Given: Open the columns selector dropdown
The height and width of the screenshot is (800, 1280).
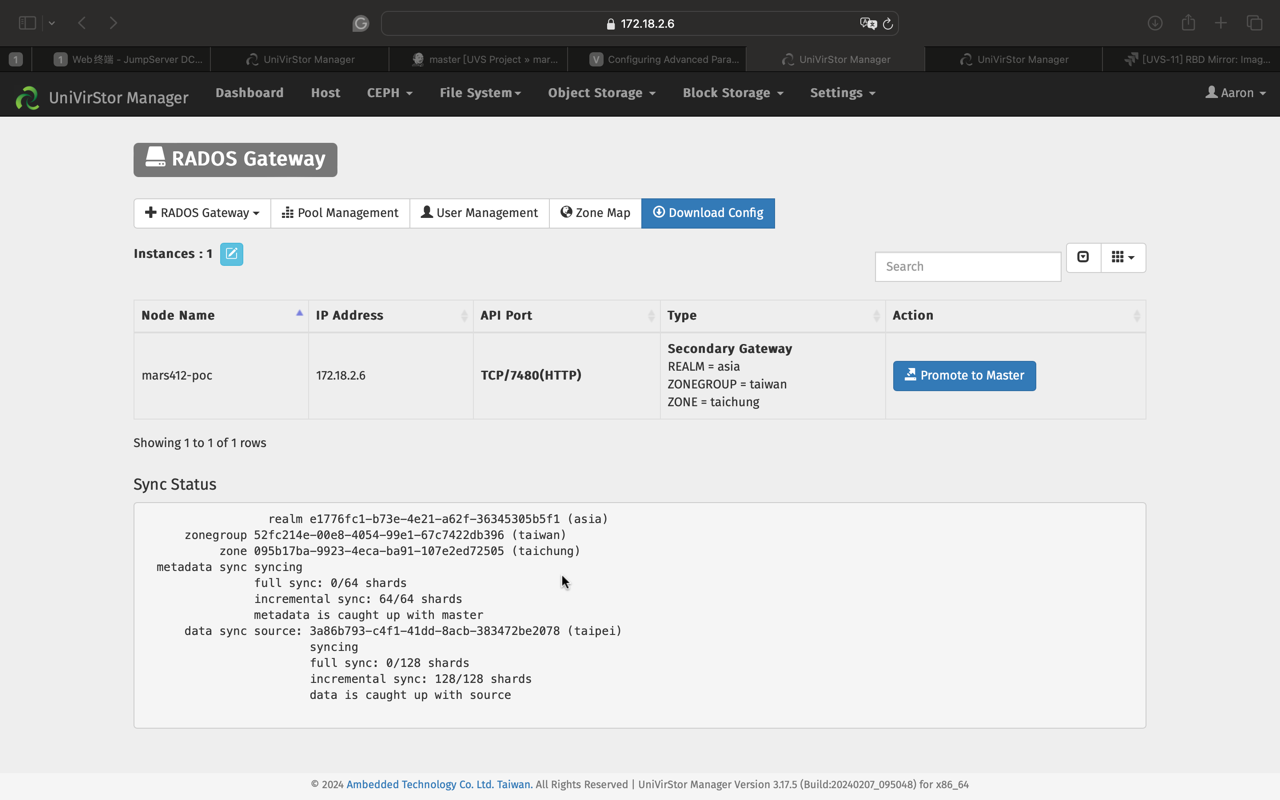Looking at the screenshot, I should pos(1122,258).
